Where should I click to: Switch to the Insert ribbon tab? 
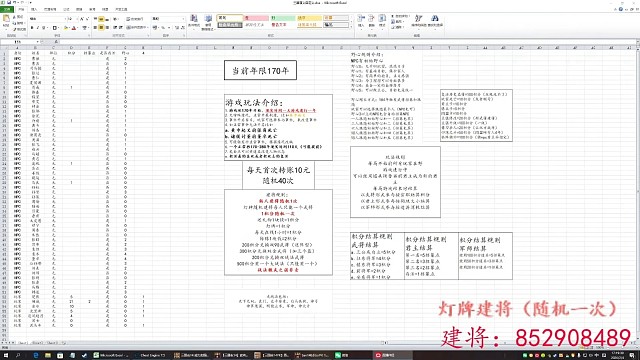coord(34,9)
